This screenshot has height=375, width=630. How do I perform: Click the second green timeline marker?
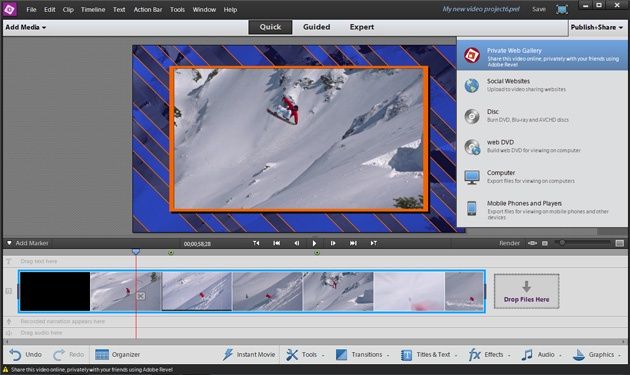click(317, 252)
